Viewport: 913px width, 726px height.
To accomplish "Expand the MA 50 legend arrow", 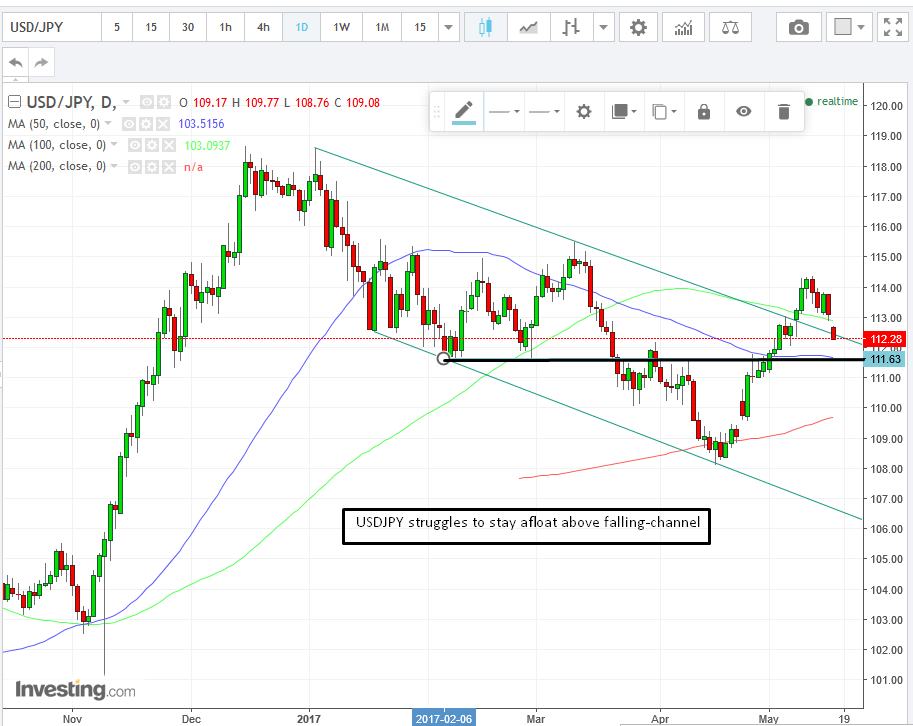I will click(108, 123).
